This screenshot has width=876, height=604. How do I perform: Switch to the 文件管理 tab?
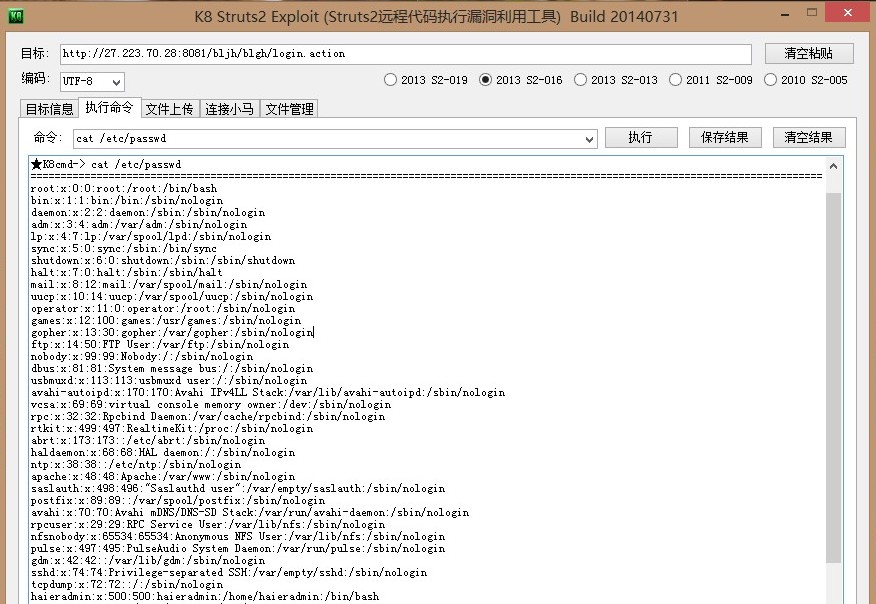pyautogui.click(x=289, y=109)
